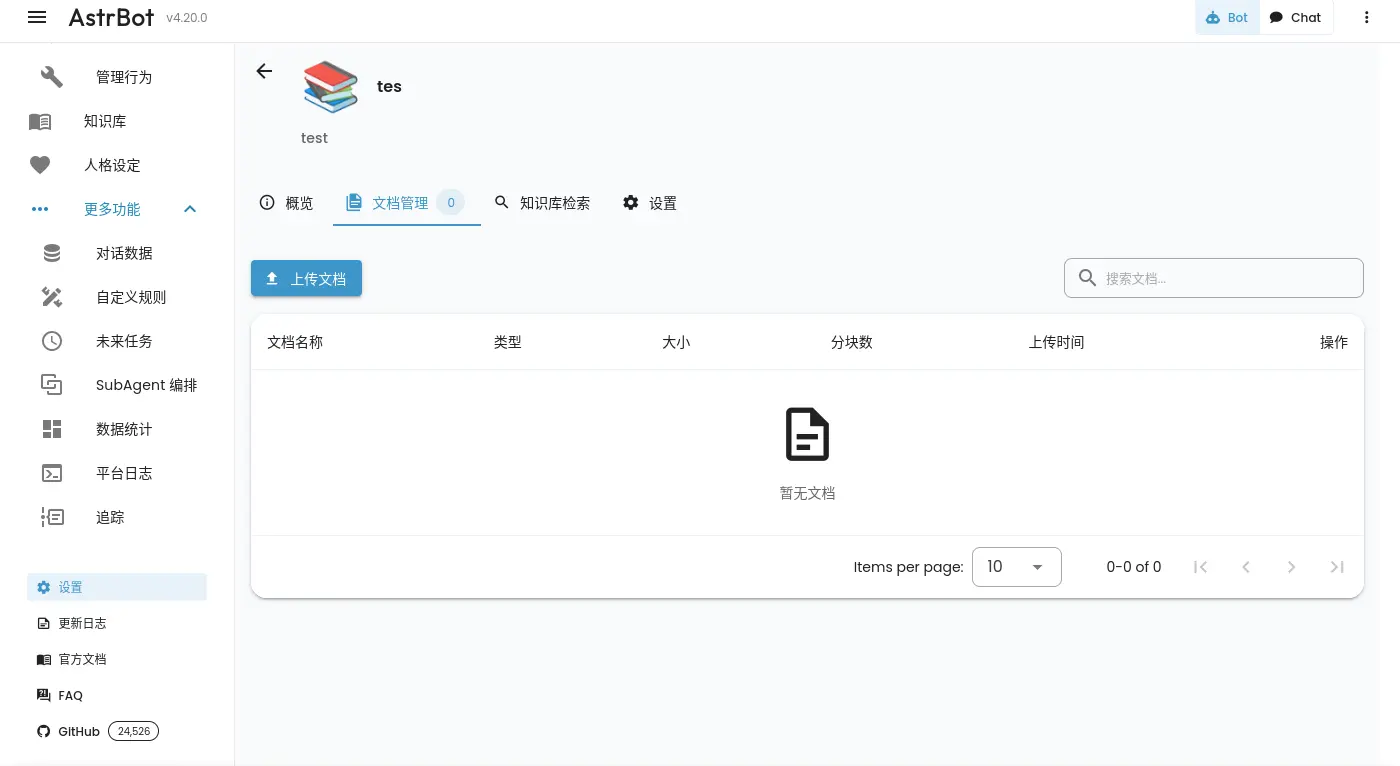Open 数据统计 dashboard item
The width and height of the screenshot is (1400, 766).
[124, 429]
